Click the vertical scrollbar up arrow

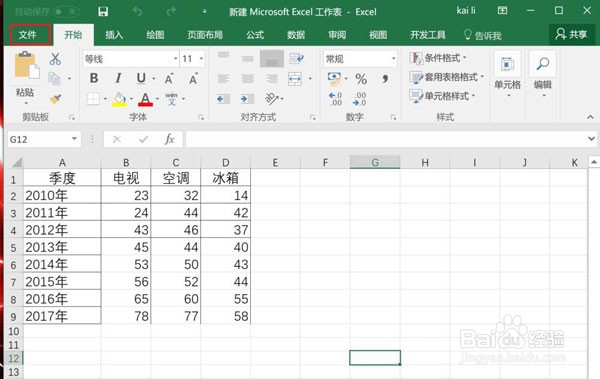[x=594, y=162]
